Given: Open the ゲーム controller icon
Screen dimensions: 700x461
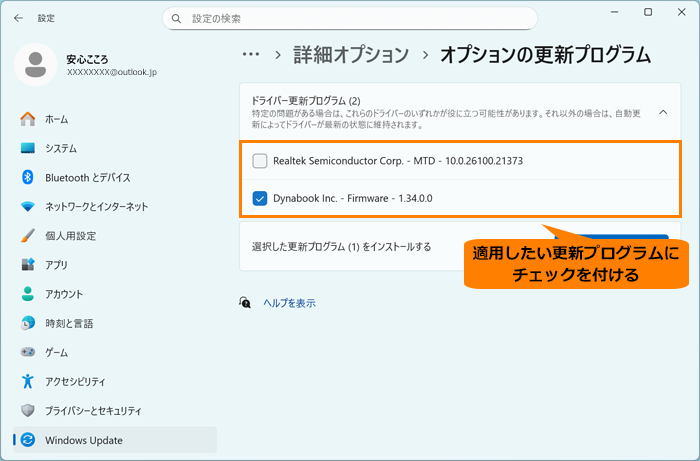Looking at the screenshot, I should tap(28, 352).
